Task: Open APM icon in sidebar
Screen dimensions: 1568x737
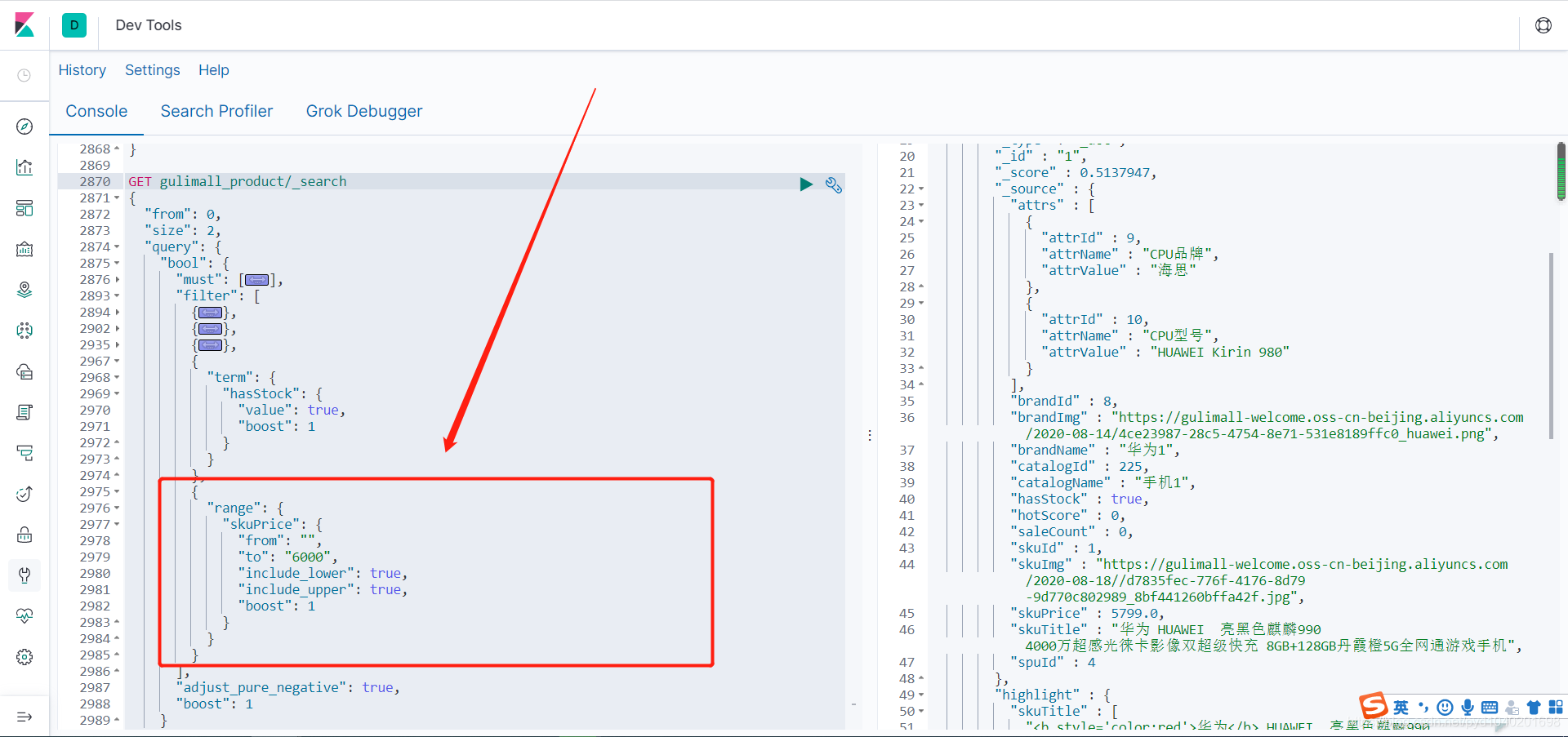Action: tap(24, 453)
